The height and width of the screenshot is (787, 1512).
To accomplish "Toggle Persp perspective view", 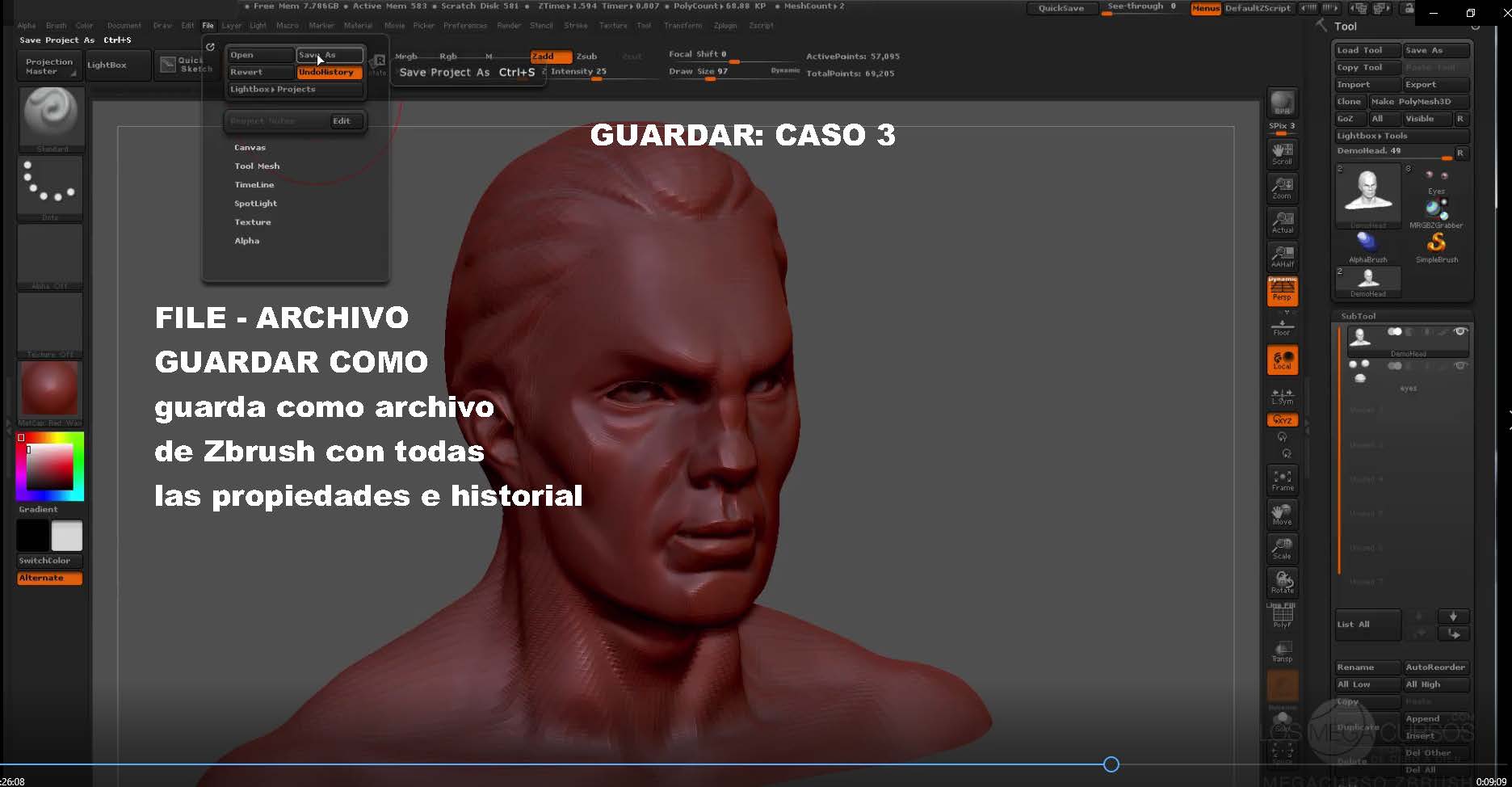I will tap(1282, 291).
